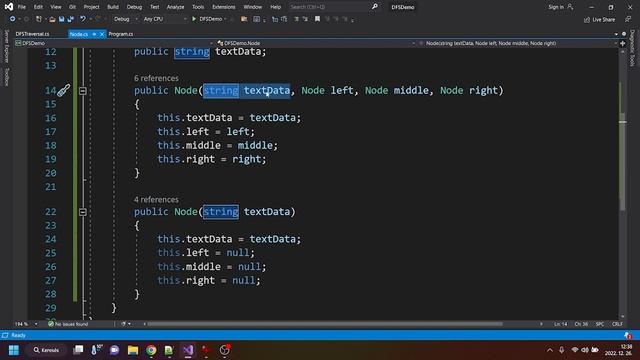This screenshot has height=360, width=640.
Task: Click the taskbar search box
Action: point(46,350)
